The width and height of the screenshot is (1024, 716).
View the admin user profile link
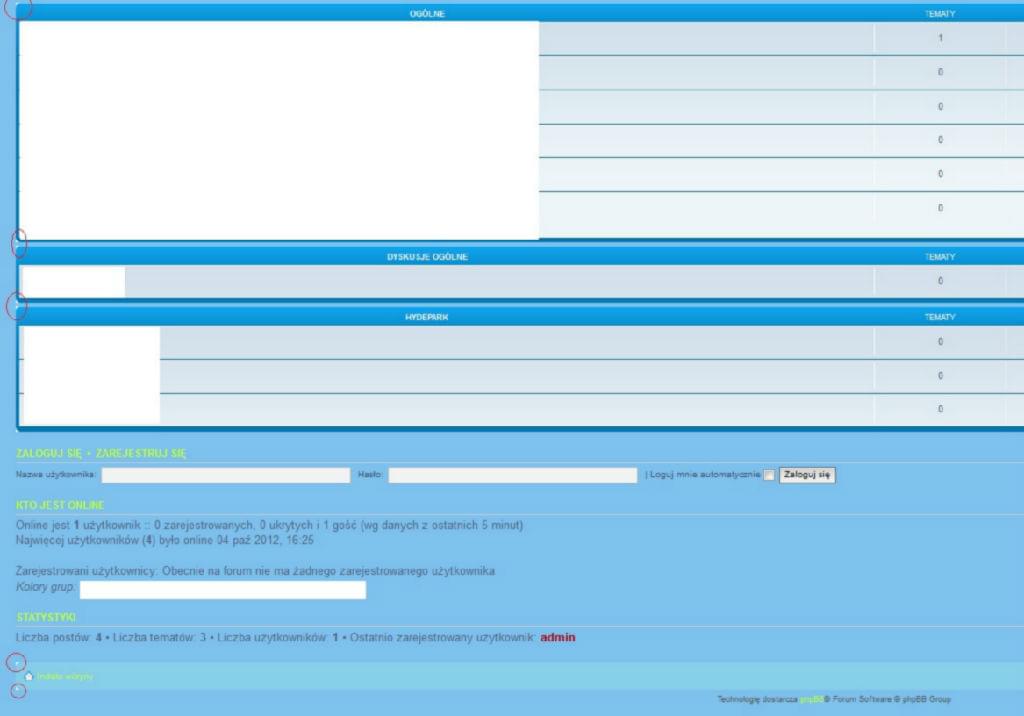[557, 637]
